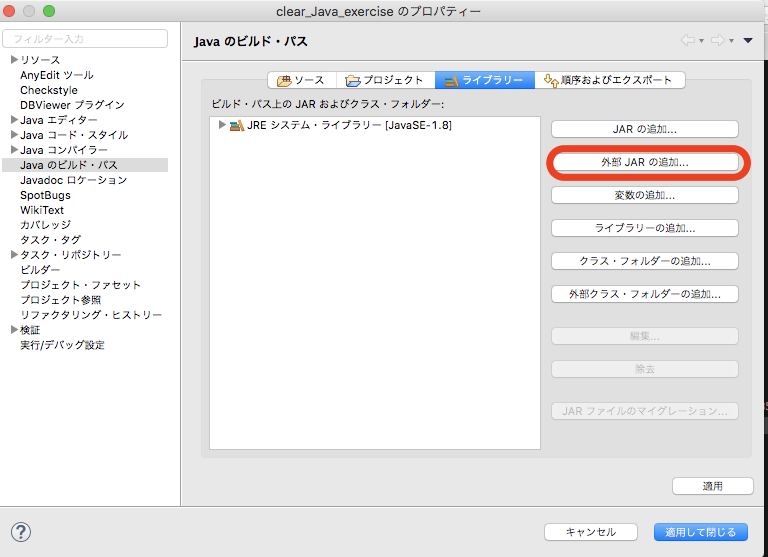Click 外部クラス・フォルダーの追加 button
Viewport: 768px width, 557px height.
coord(645,294)
